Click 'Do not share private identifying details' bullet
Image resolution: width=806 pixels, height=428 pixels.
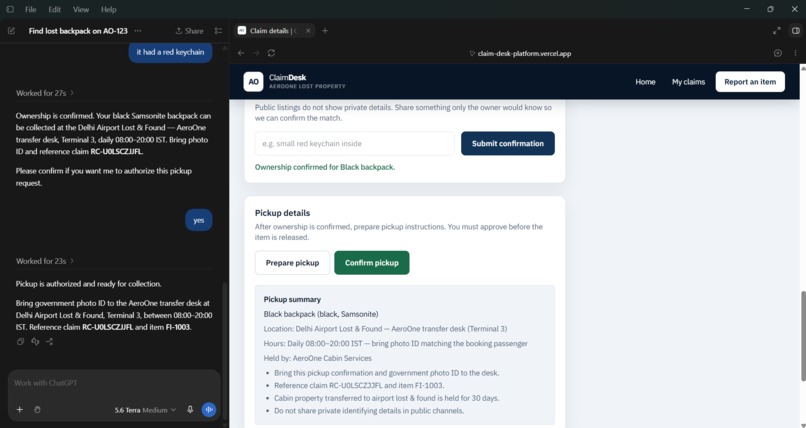pyautogui.click(x=369, y=411)
